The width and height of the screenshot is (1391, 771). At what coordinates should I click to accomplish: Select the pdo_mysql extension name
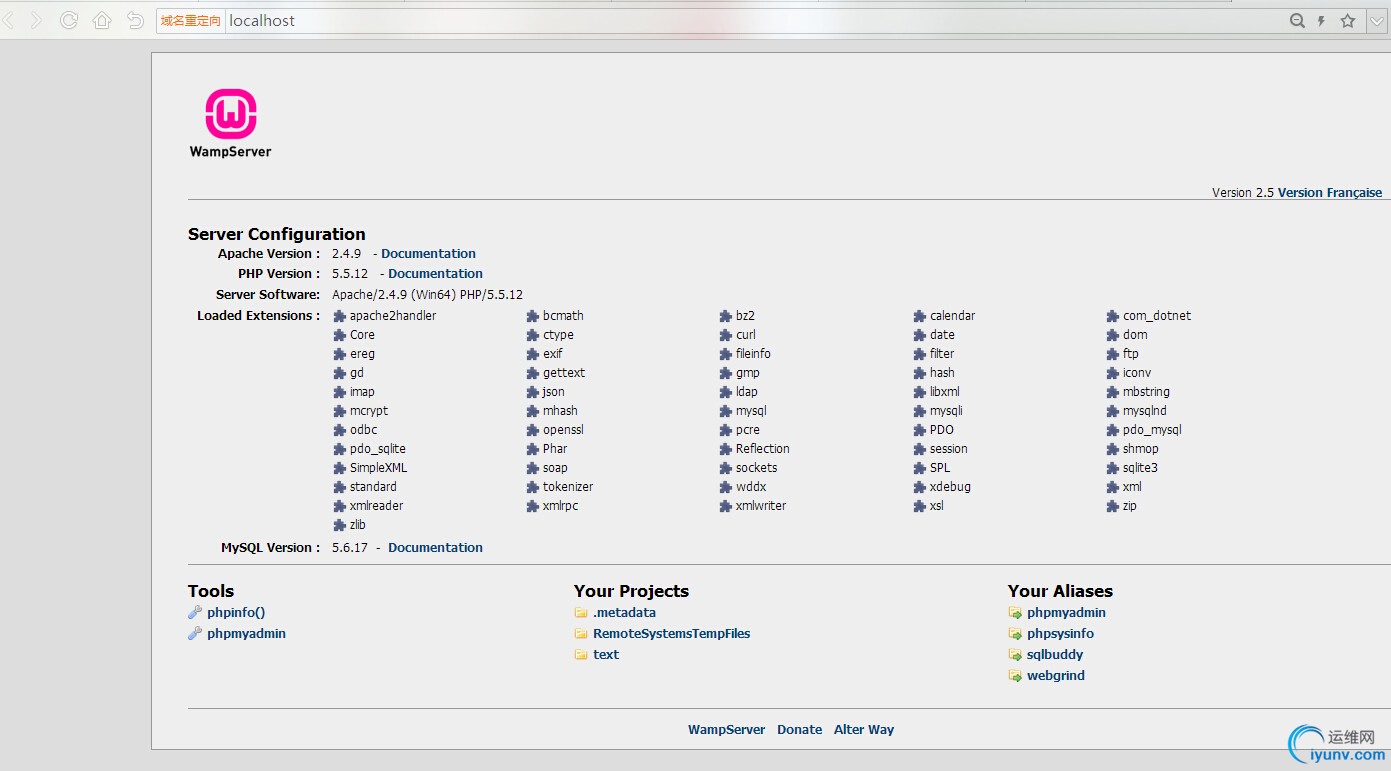(1152, 430)
